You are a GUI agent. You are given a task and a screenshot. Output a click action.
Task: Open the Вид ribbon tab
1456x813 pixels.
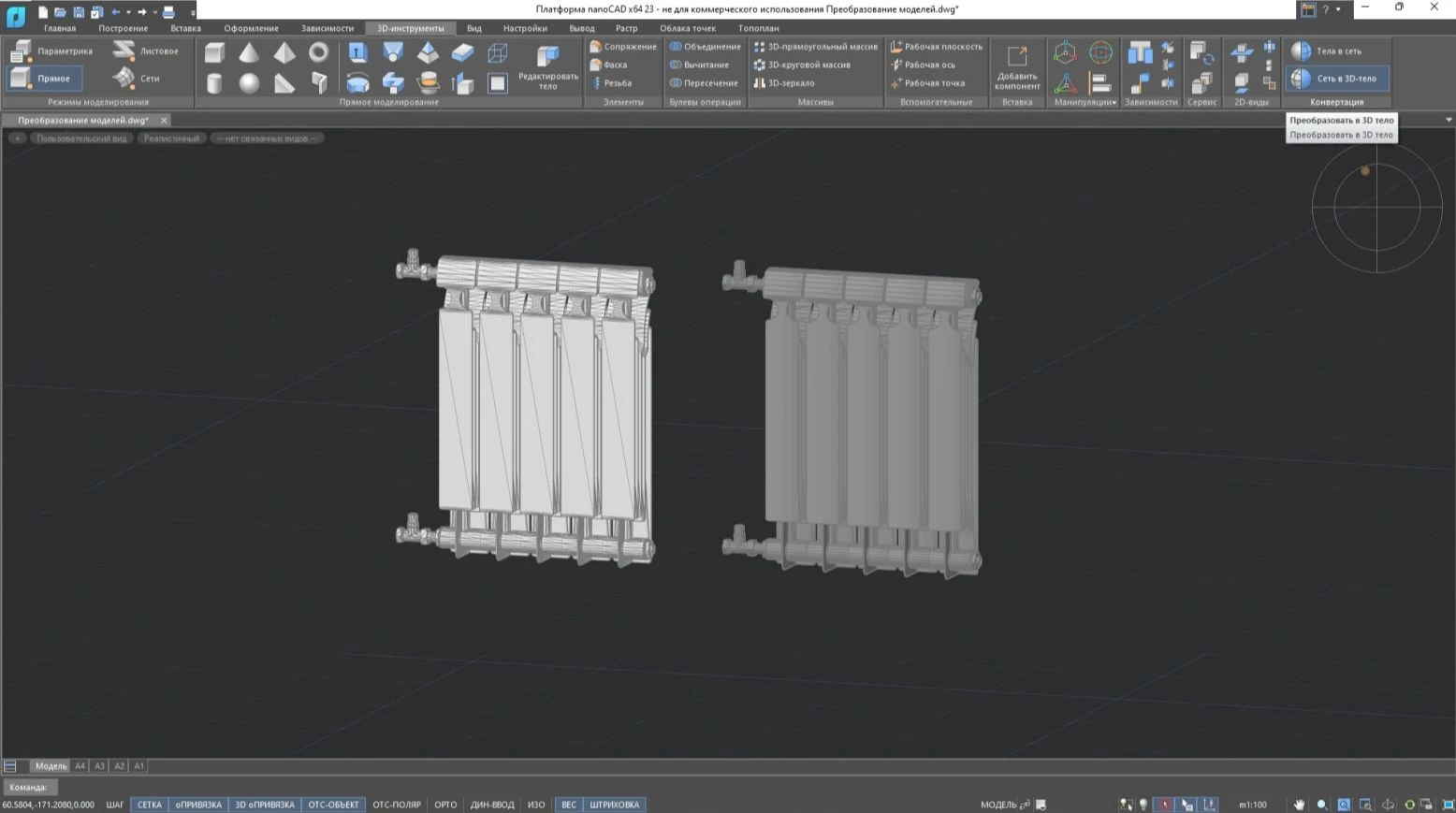(x=474, y=28)
